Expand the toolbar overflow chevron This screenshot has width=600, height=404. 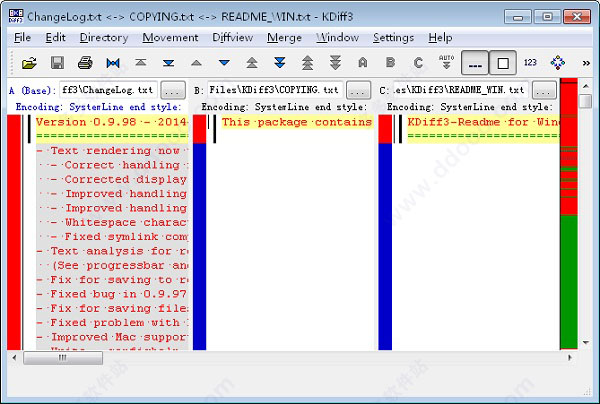coord(586,63)
